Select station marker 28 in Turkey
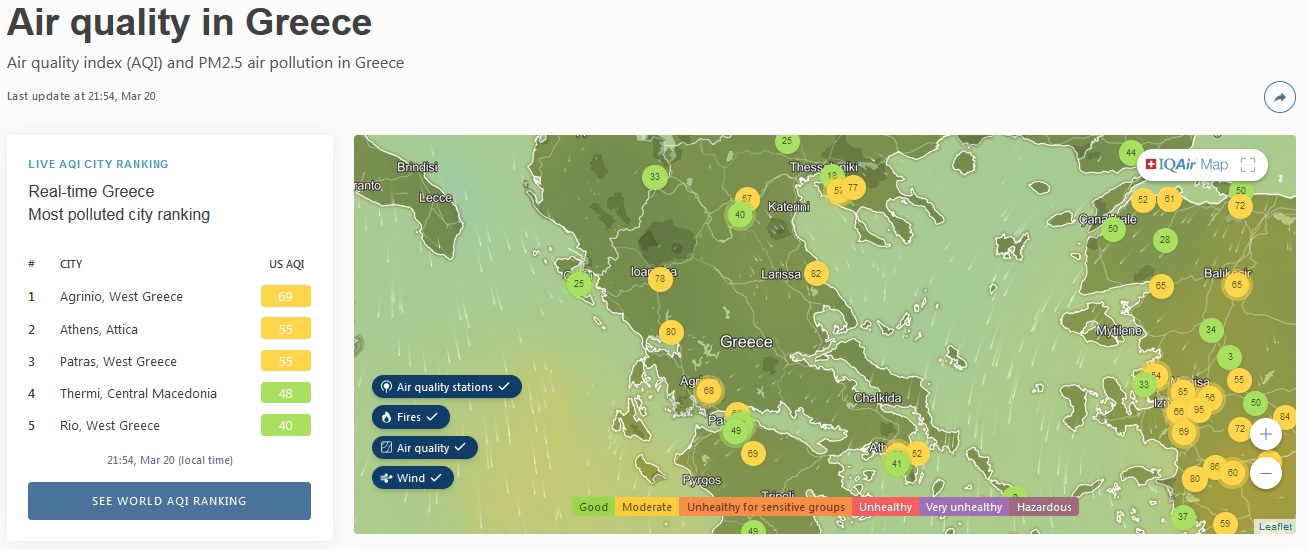The height and width of the screenshot is (549, 1308). coord(1164,240)
